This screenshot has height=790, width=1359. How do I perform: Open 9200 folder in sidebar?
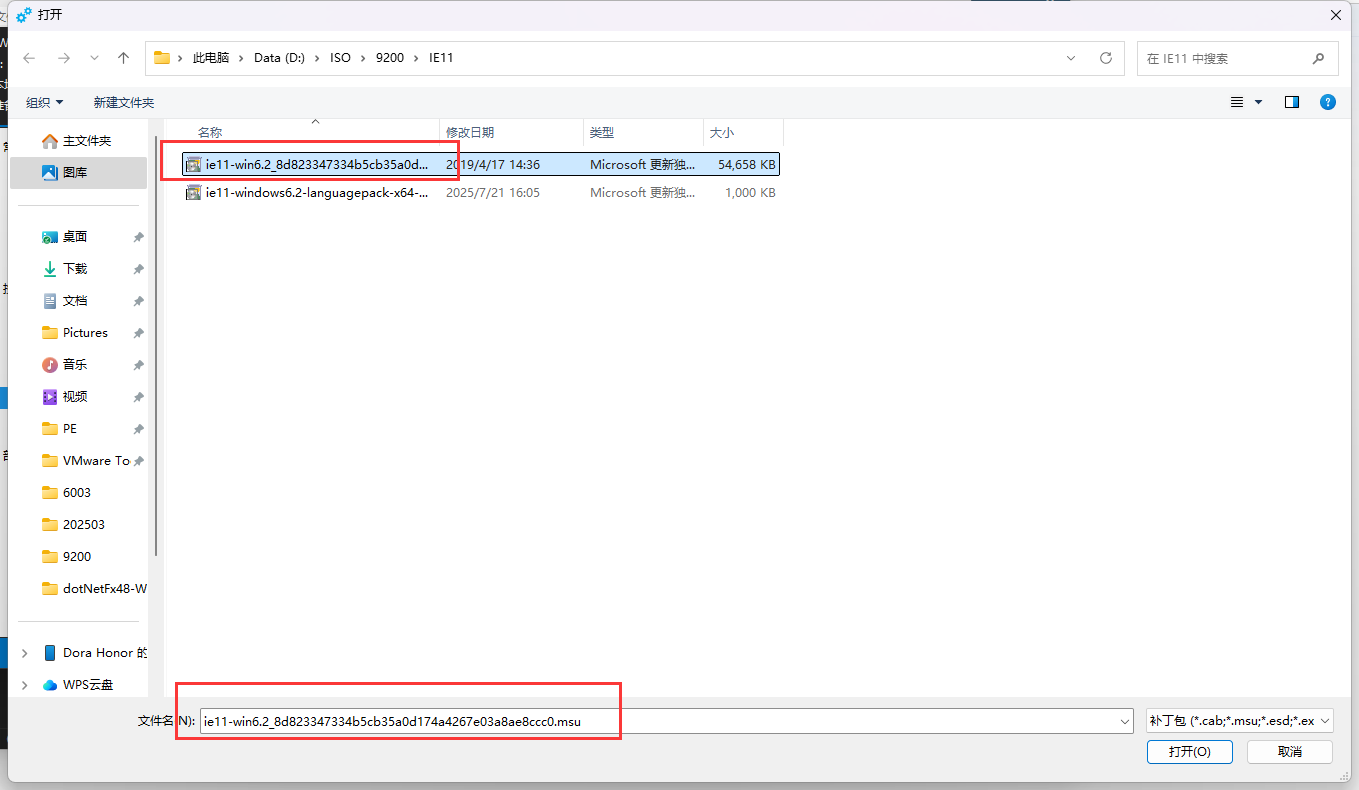pos(78,557)
